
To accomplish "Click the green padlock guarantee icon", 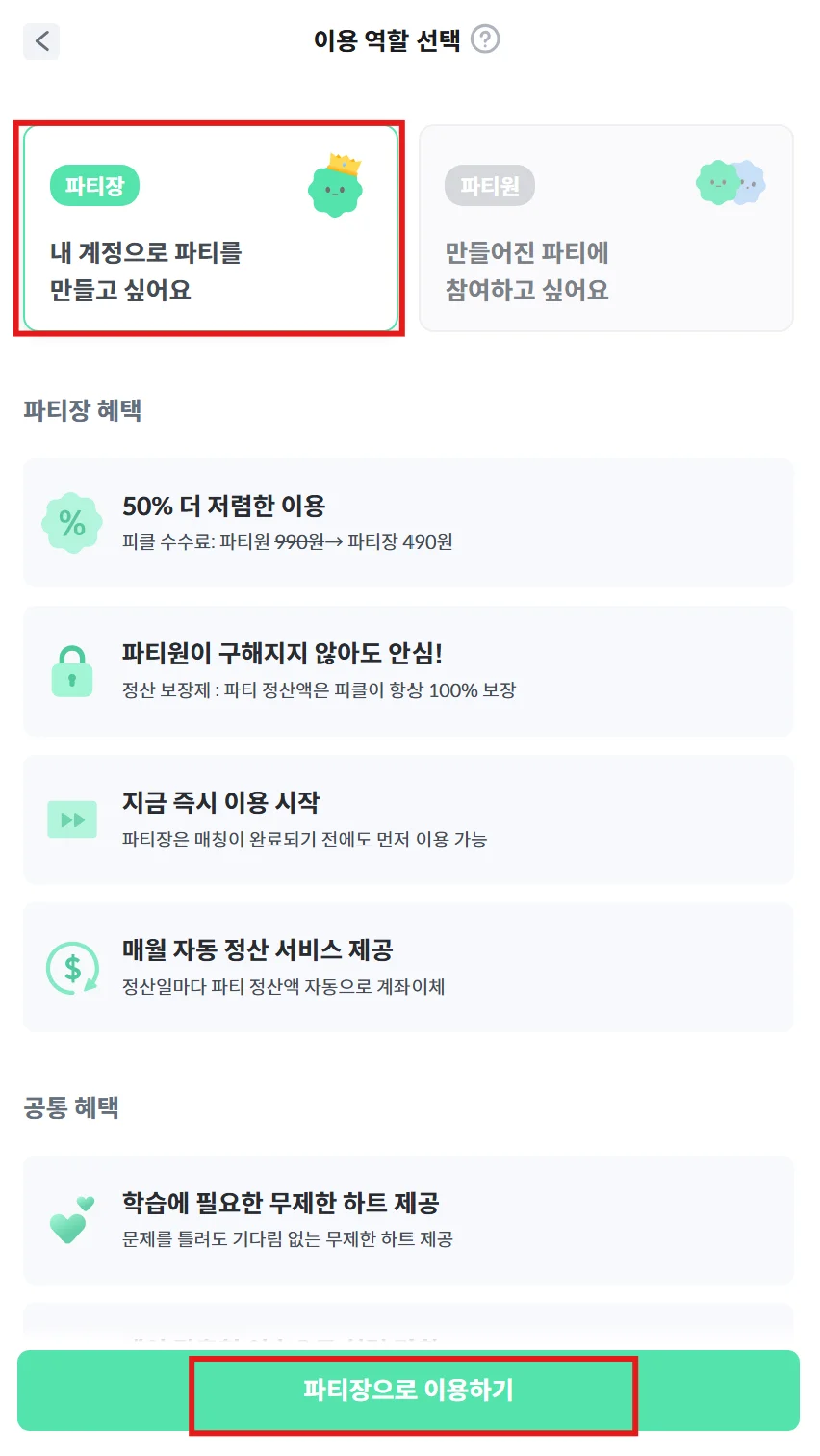I will [72, 671].
